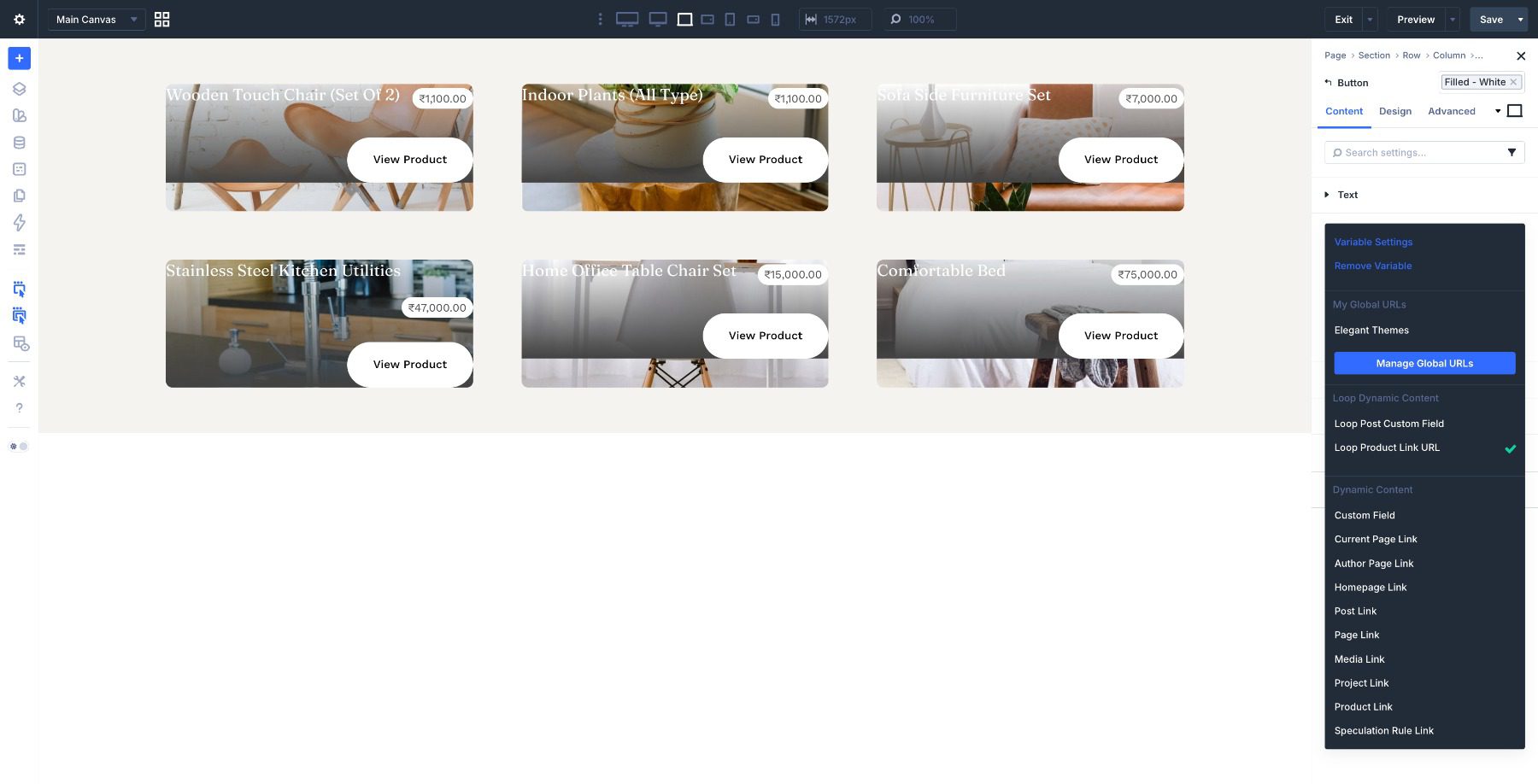This screenshot has height=784, width=1538.
Task: Toggle the dark mode switch at bottom left
Action: [18, 446]
